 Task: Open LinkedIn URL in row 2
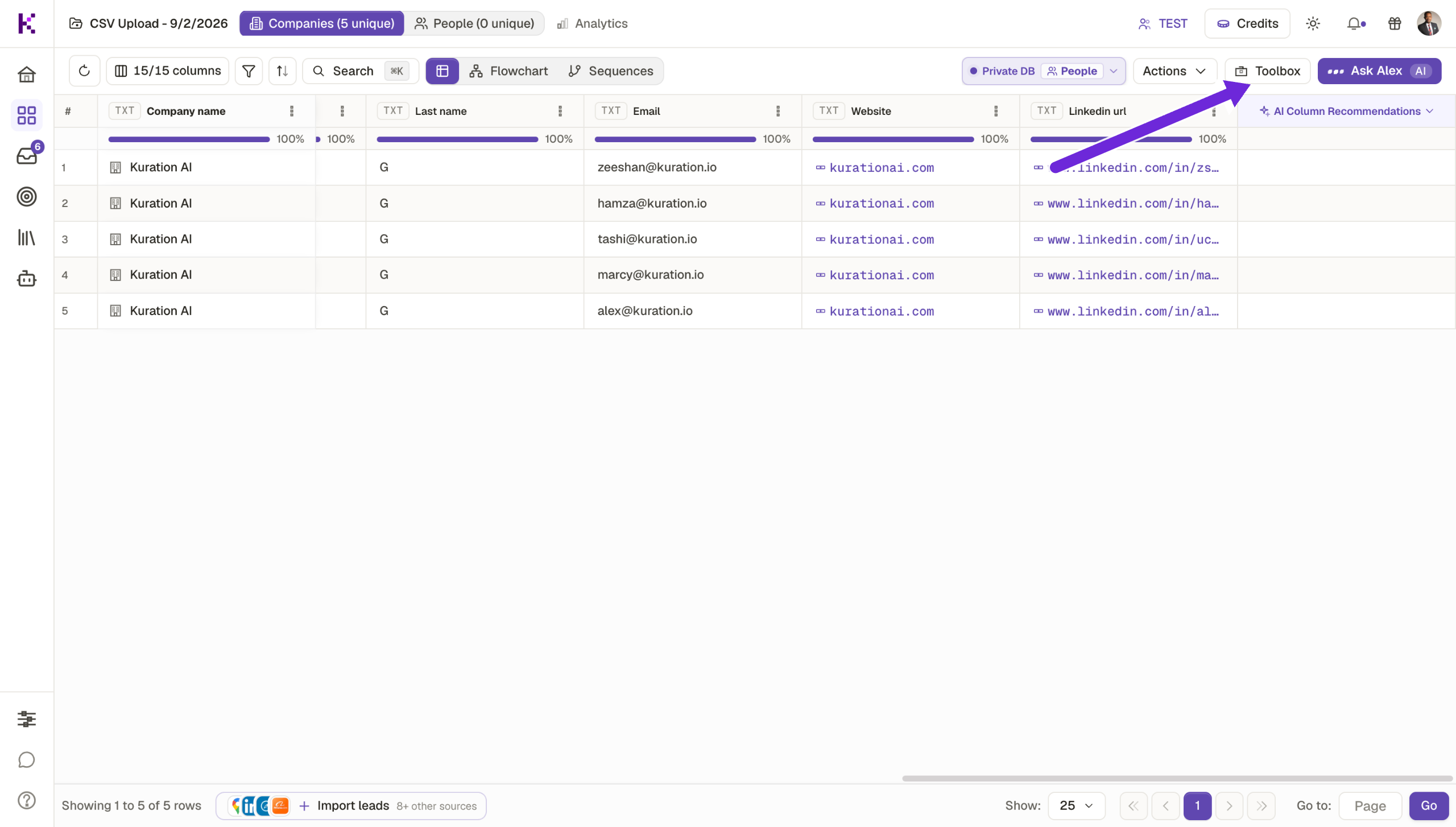point(1132,204)
